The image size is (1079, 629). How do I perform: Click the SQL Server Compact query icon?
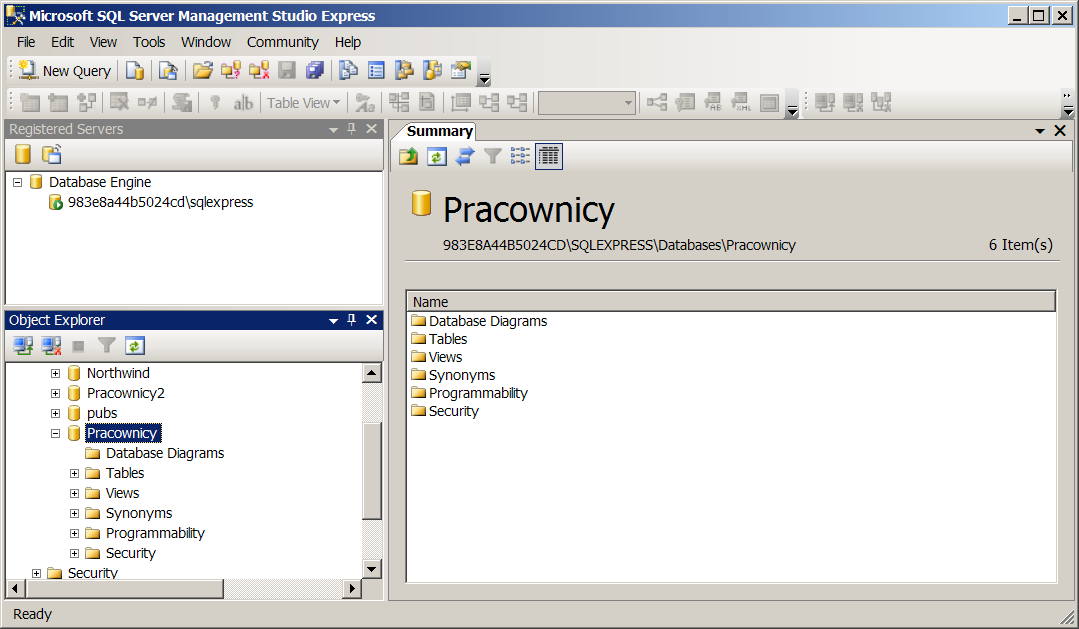[168, 70]
